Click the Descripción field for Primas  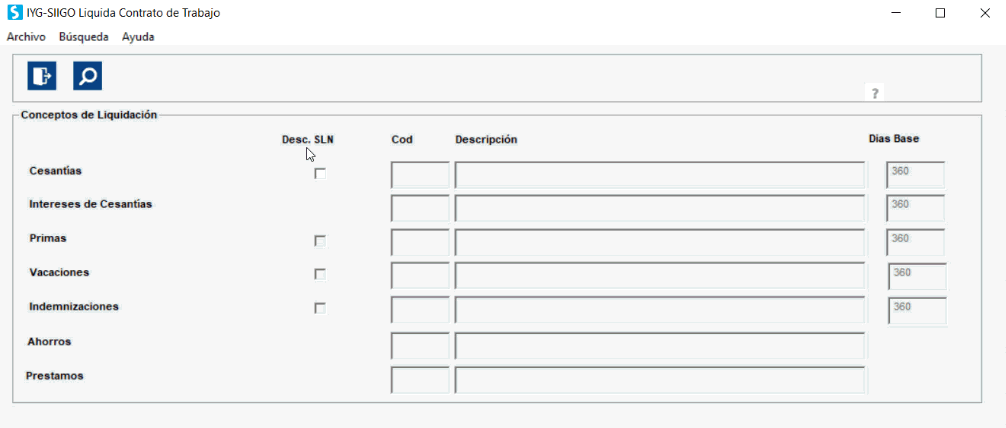tap(660, 242)
